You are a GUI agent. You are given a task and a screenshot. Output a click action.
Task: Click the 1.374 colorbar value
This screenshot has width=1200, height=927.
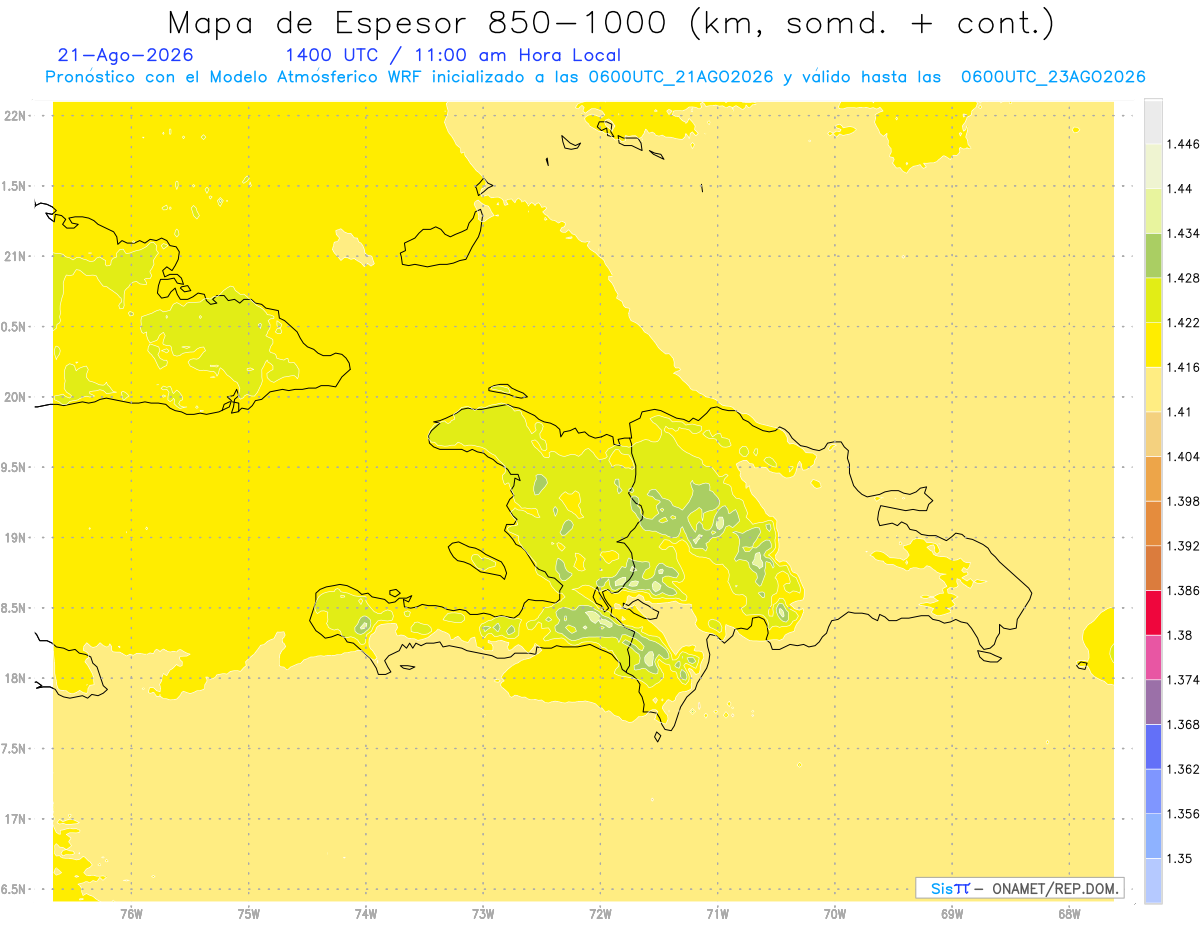tap(1182, 680)
